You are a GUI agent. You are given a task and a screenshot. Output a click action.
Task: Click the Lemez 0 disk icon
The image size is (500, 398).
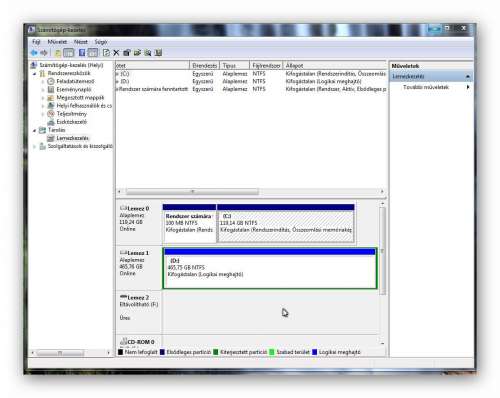123,208
